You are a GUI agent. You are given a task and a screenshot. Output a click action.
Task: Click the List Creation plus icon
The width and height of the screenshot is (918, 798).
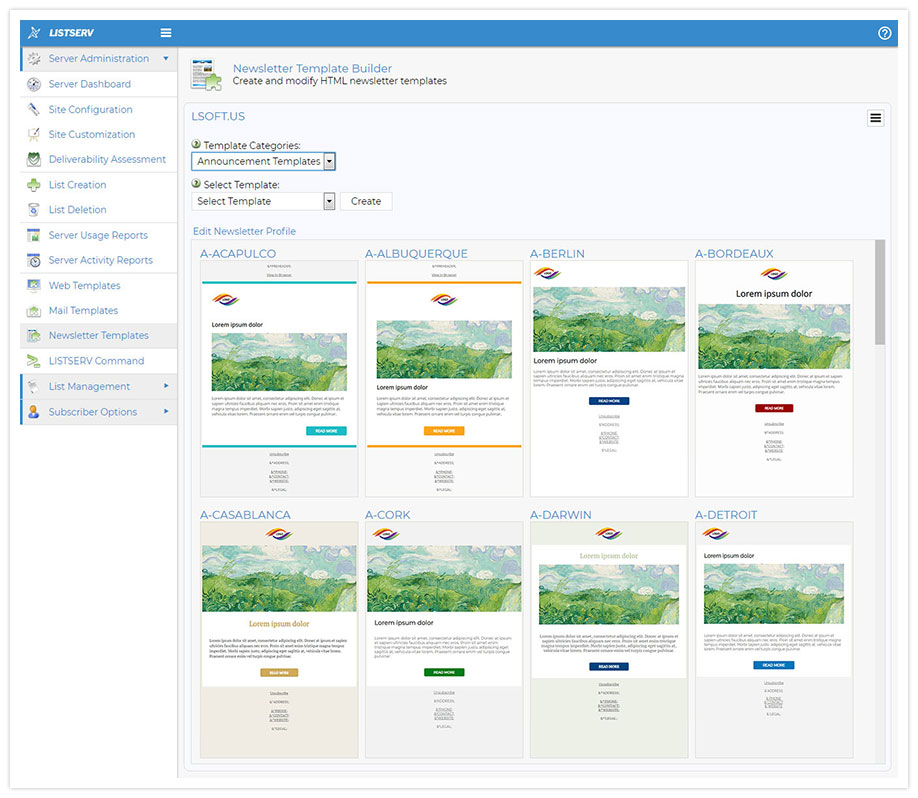pyautogui.click(x=34, y=185)
